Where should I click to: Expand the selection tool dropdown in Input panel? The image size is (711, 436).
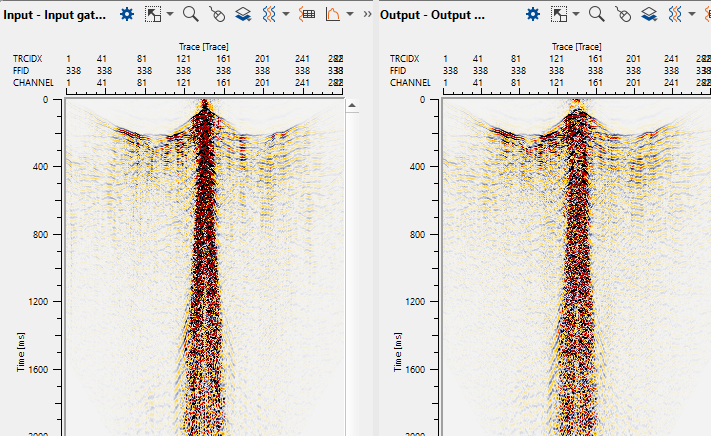pos(170,15)
